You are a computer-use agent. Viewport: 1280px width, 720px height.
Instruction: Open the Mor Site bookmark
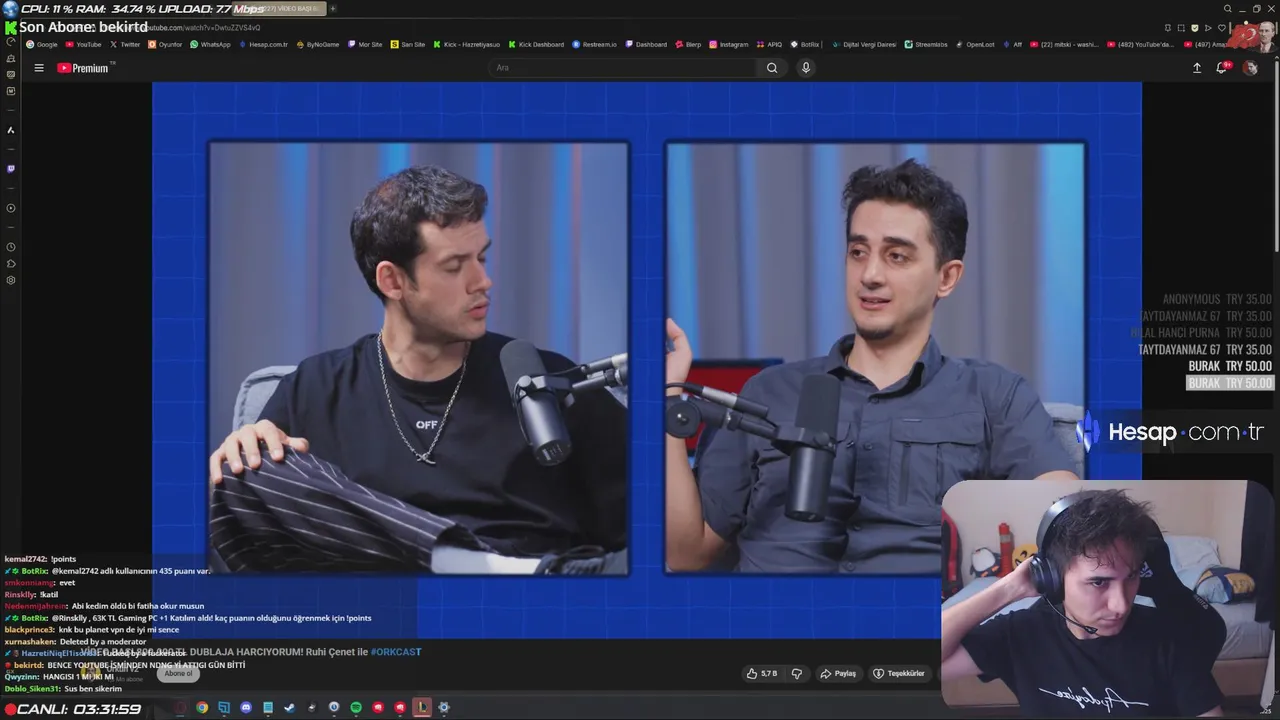365,44
